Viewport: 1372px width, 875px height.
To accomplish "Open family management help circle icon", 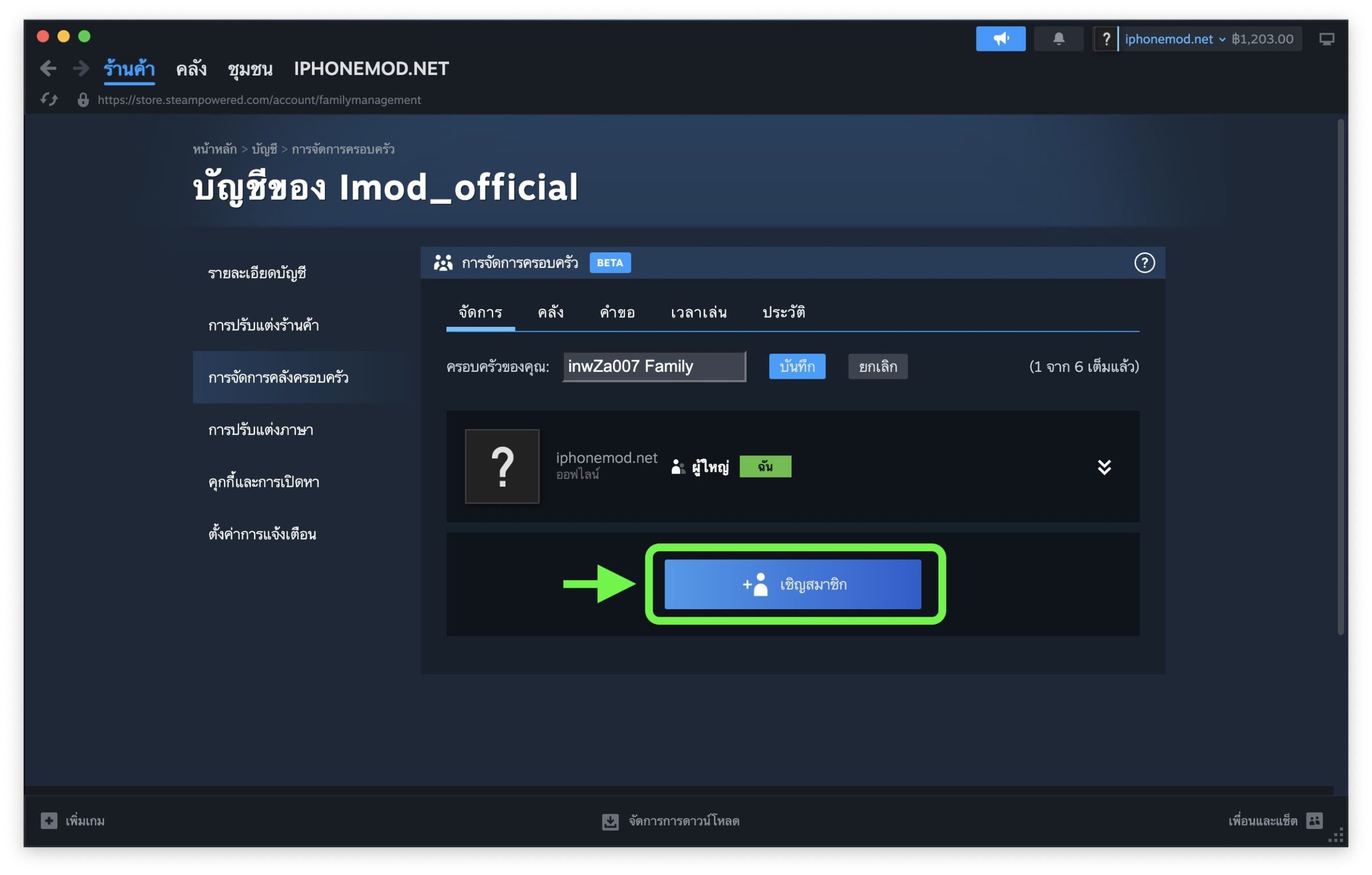I will [1144, 263].
